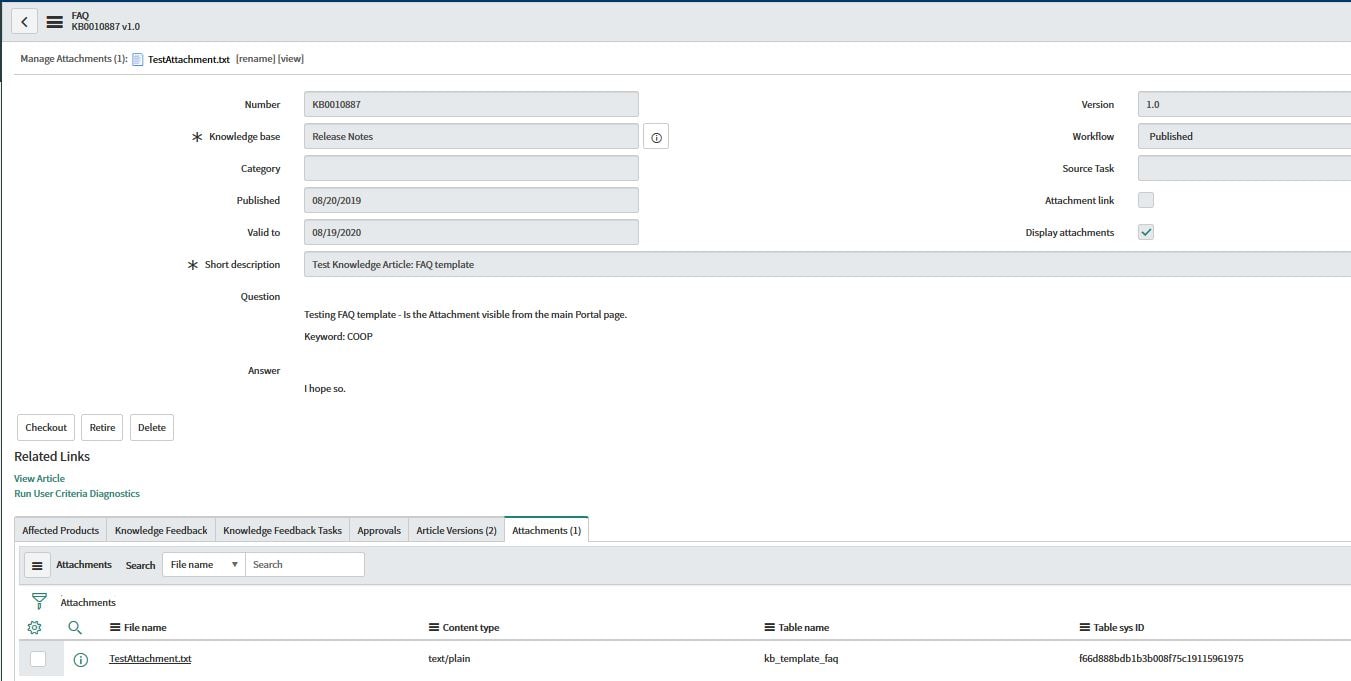Click the Short description field
This screenshot has height=681, width=1351.
827,264
